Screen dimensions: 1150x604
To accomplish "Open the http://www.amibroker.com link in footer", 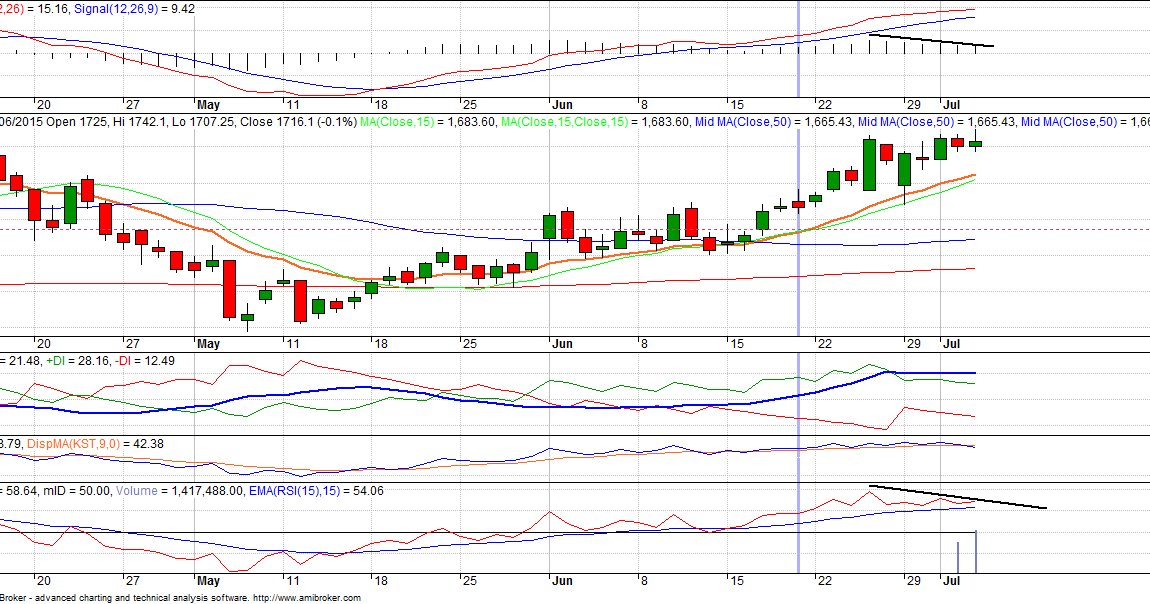I will [307, 598].
